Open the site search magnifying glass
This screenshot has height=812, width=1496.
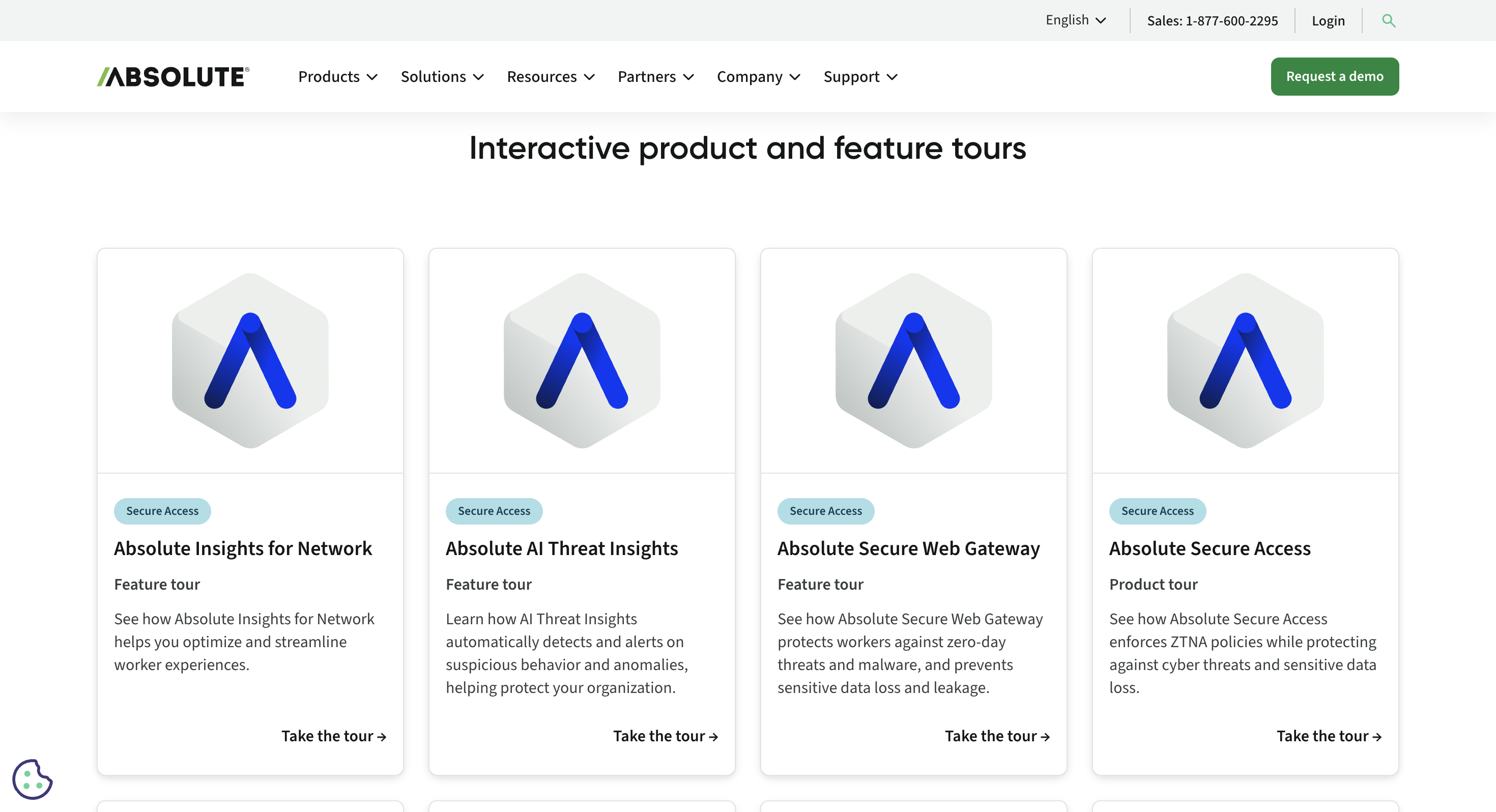(x=1389, y=20)
